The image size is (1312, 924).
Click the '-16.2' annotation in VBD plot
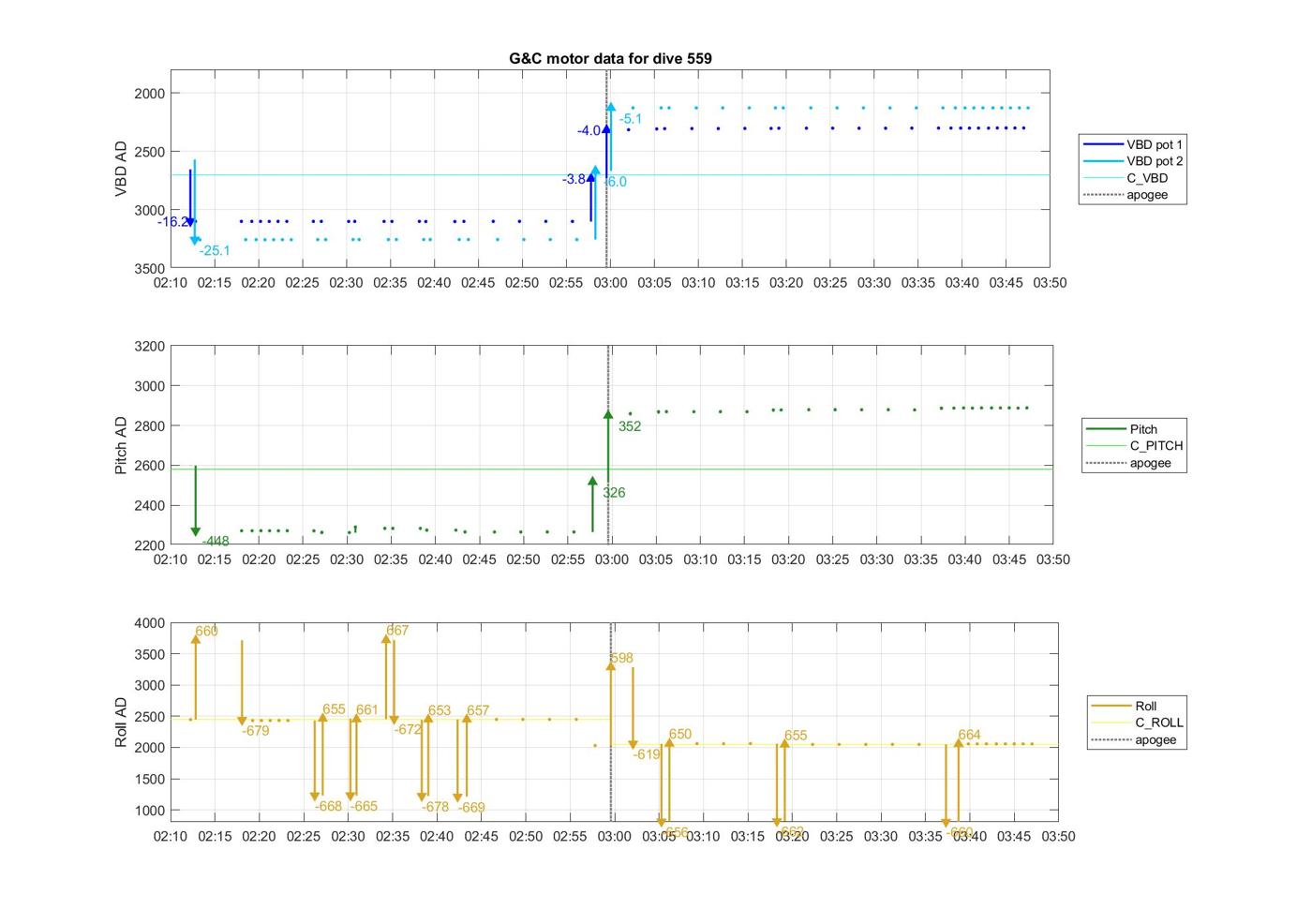[x=173, y=222]
